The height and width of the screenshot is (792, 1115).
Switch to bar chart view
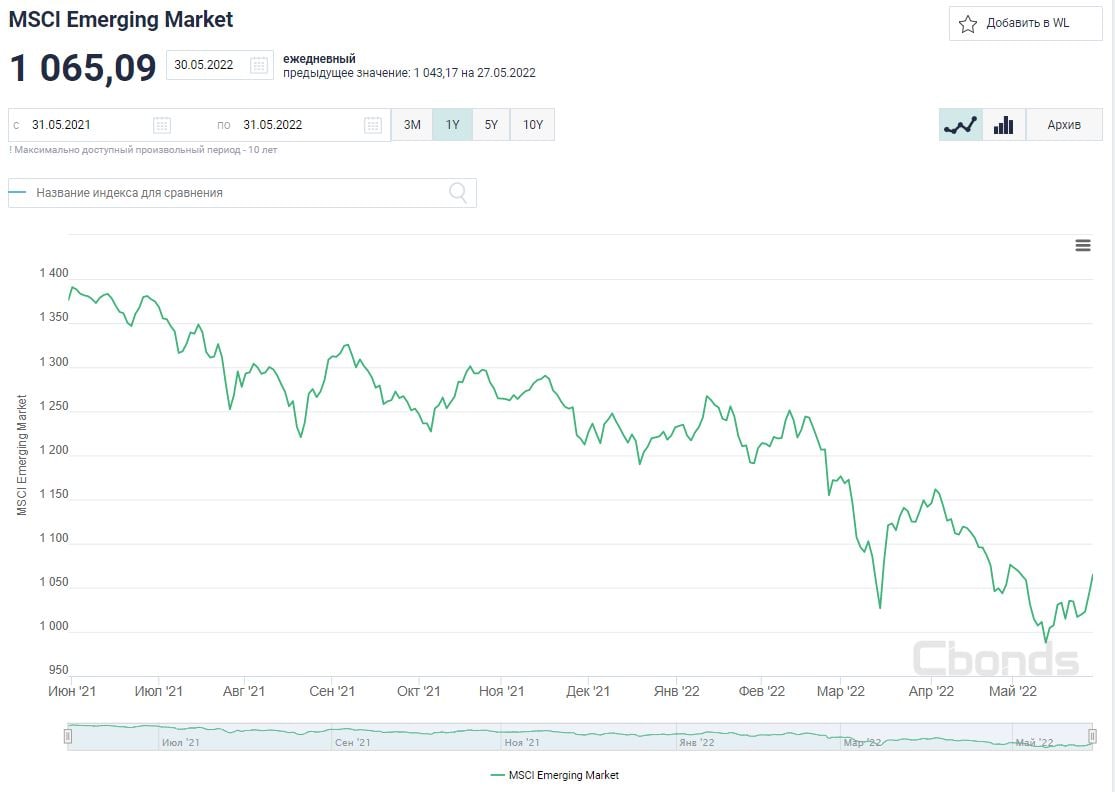tap(1003, 125)
